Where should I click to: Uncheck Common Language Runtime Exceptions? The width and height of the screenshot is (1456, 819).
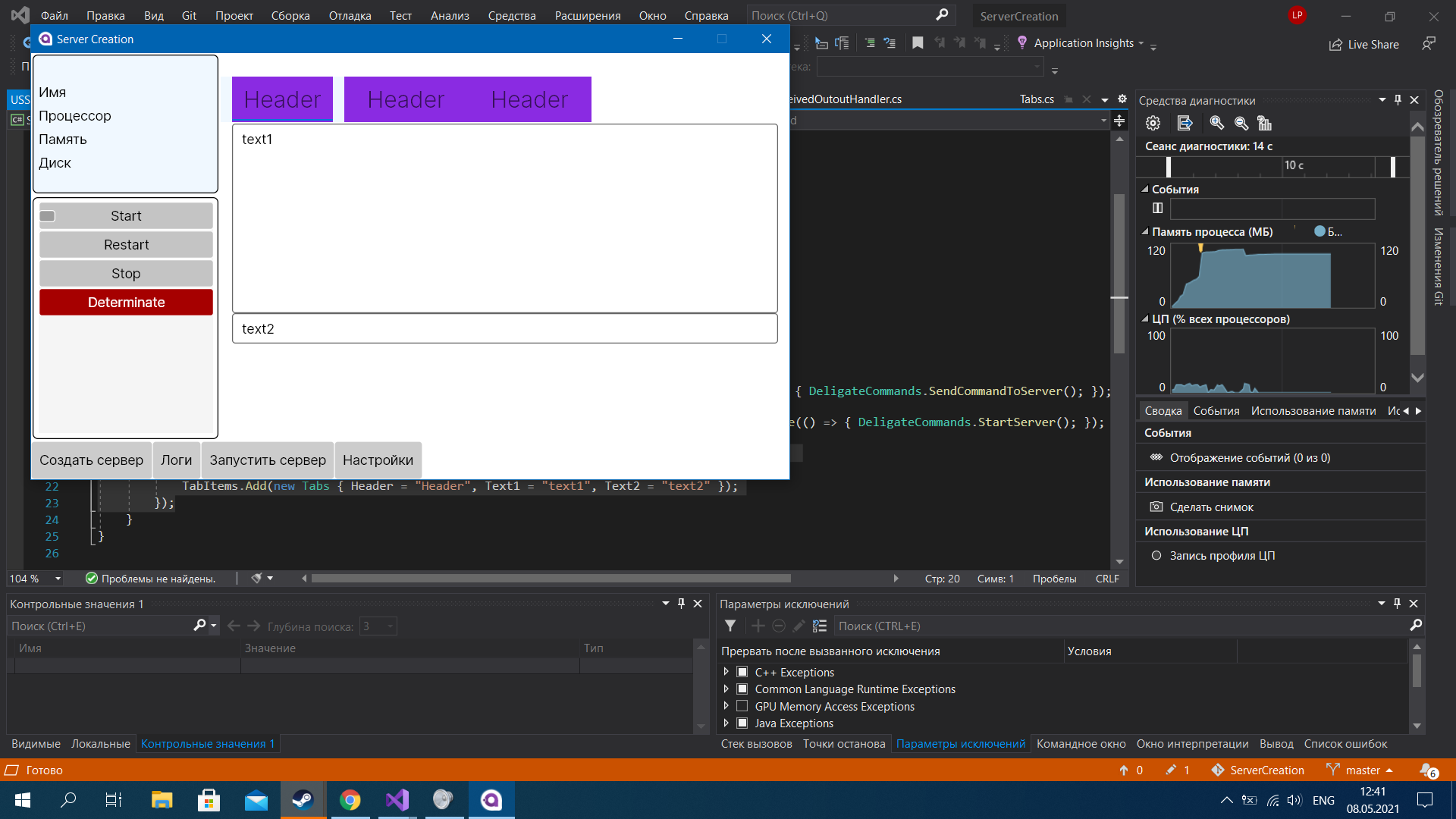pos(742,689)
